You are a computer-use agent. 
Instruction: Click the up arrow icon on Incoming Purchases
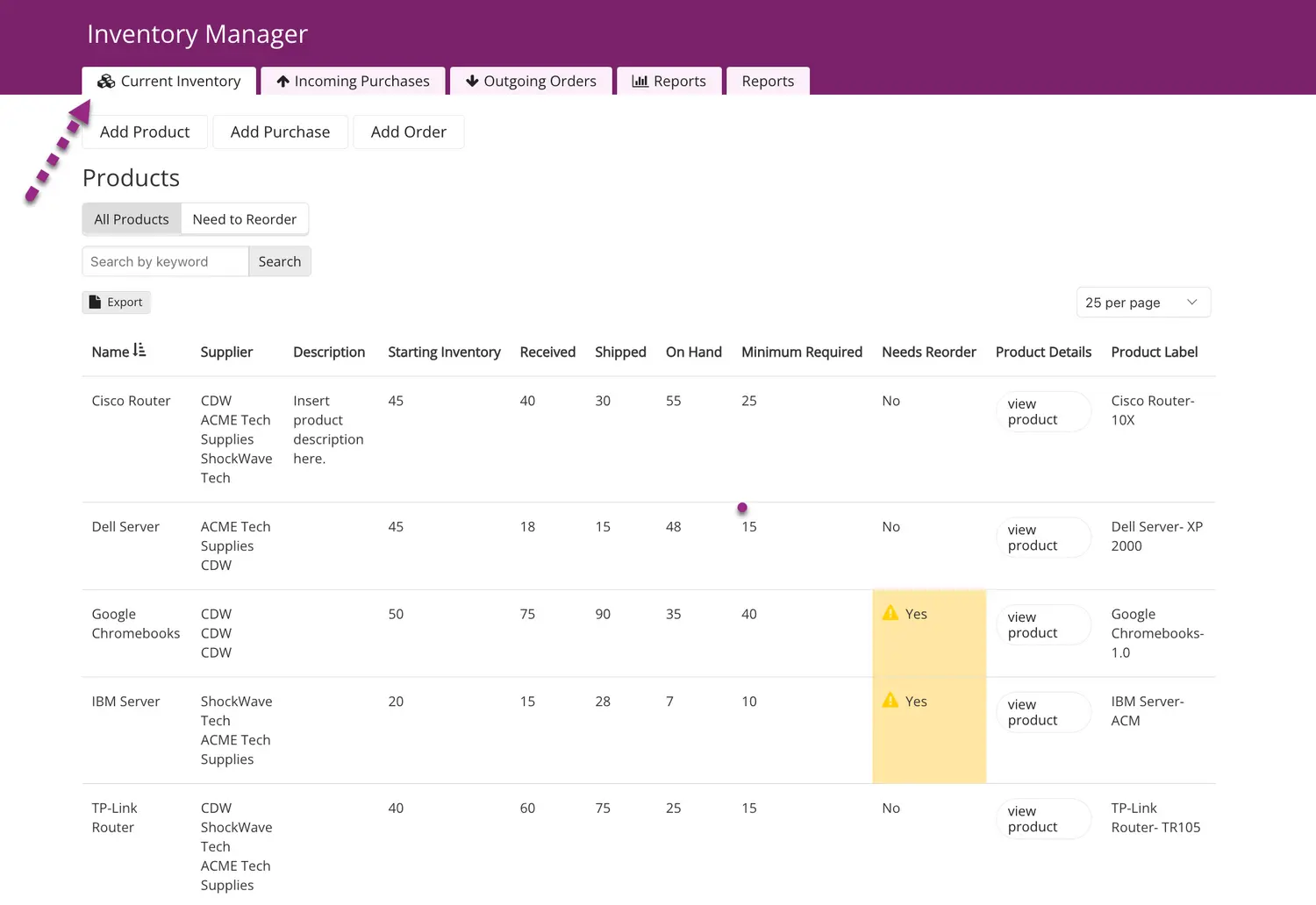283,82
